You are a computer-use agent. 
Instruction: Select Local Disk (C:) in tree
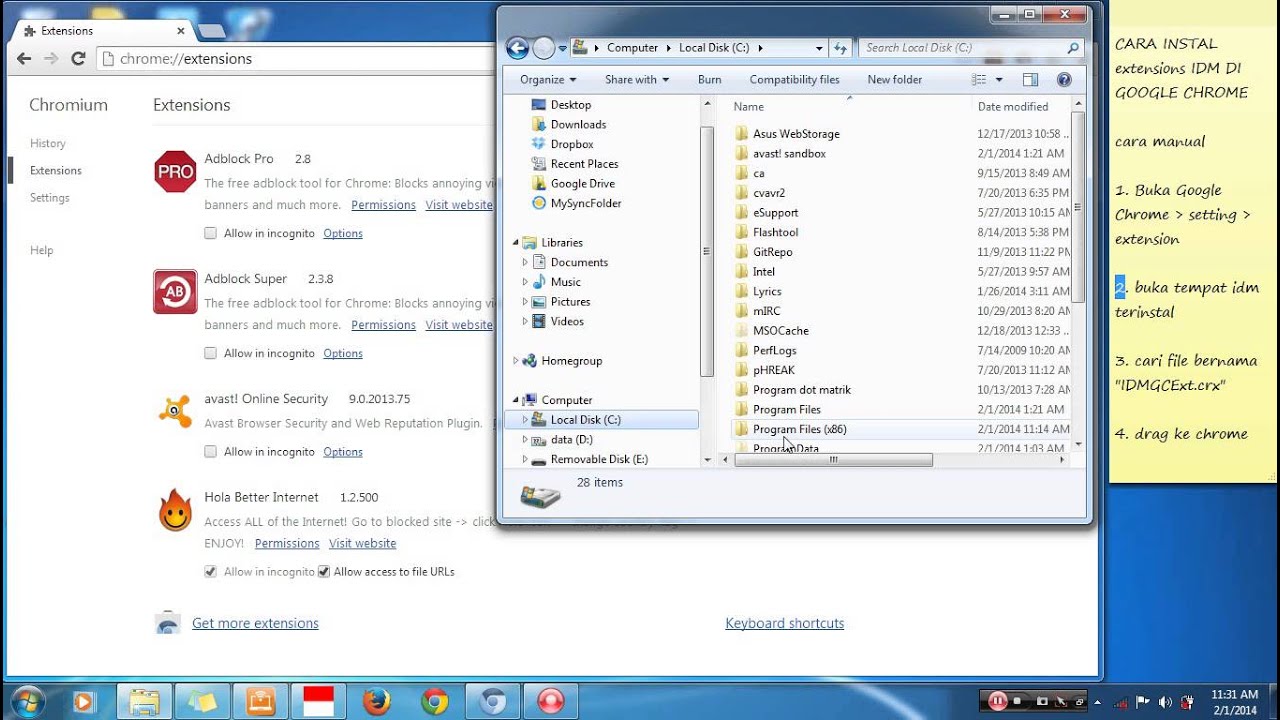tap(585, 420)
